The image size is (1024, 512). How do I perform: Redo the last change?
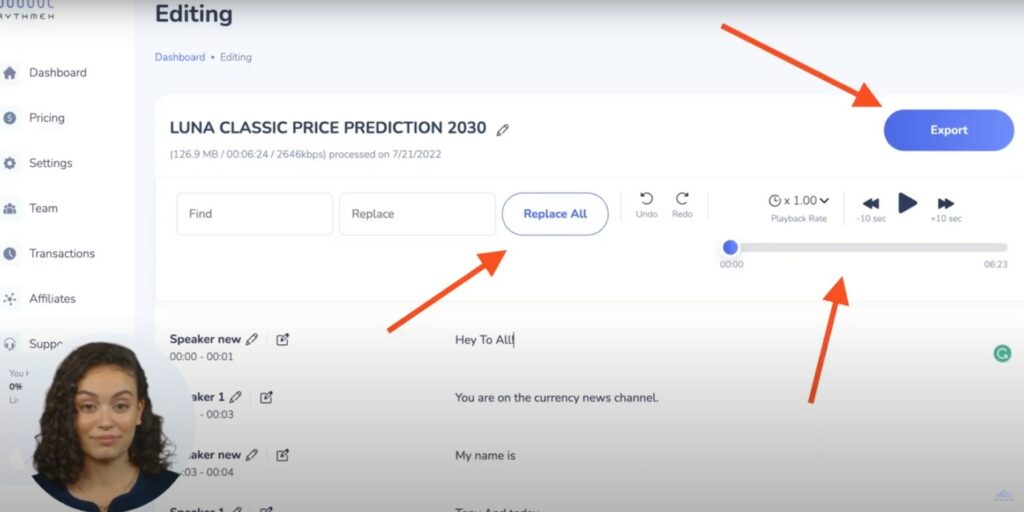682,205
